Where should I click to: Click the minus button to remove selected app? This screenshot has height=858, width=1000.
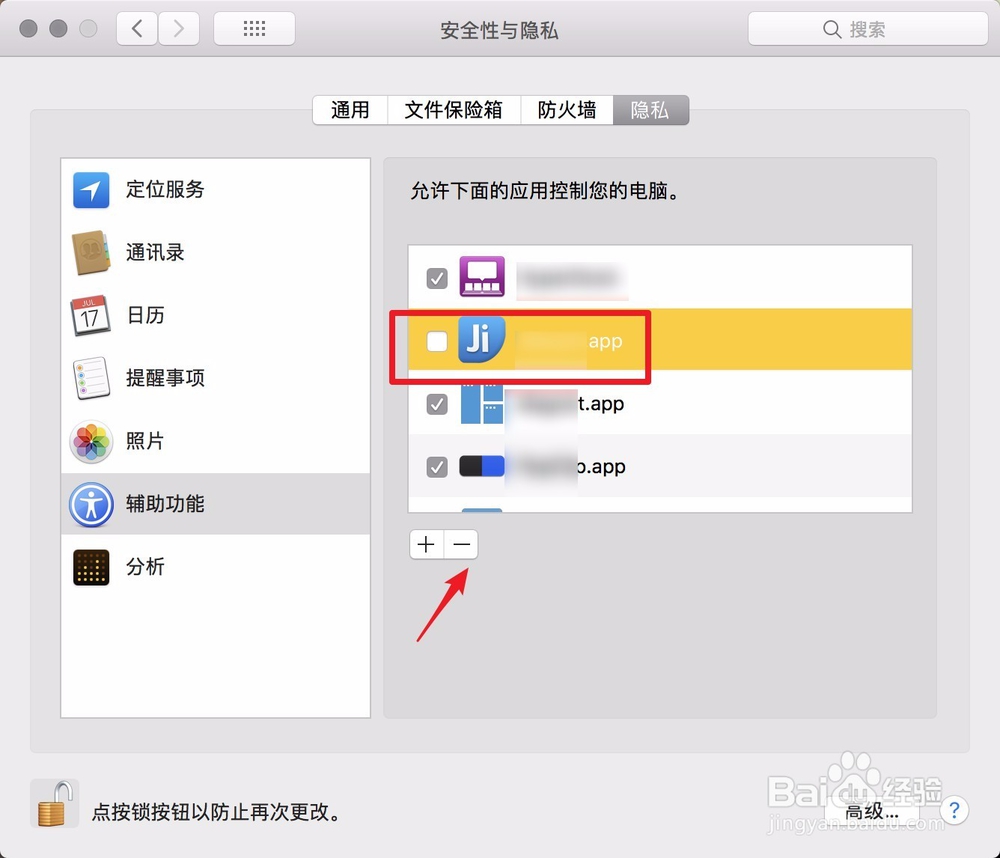coord(461,544)
